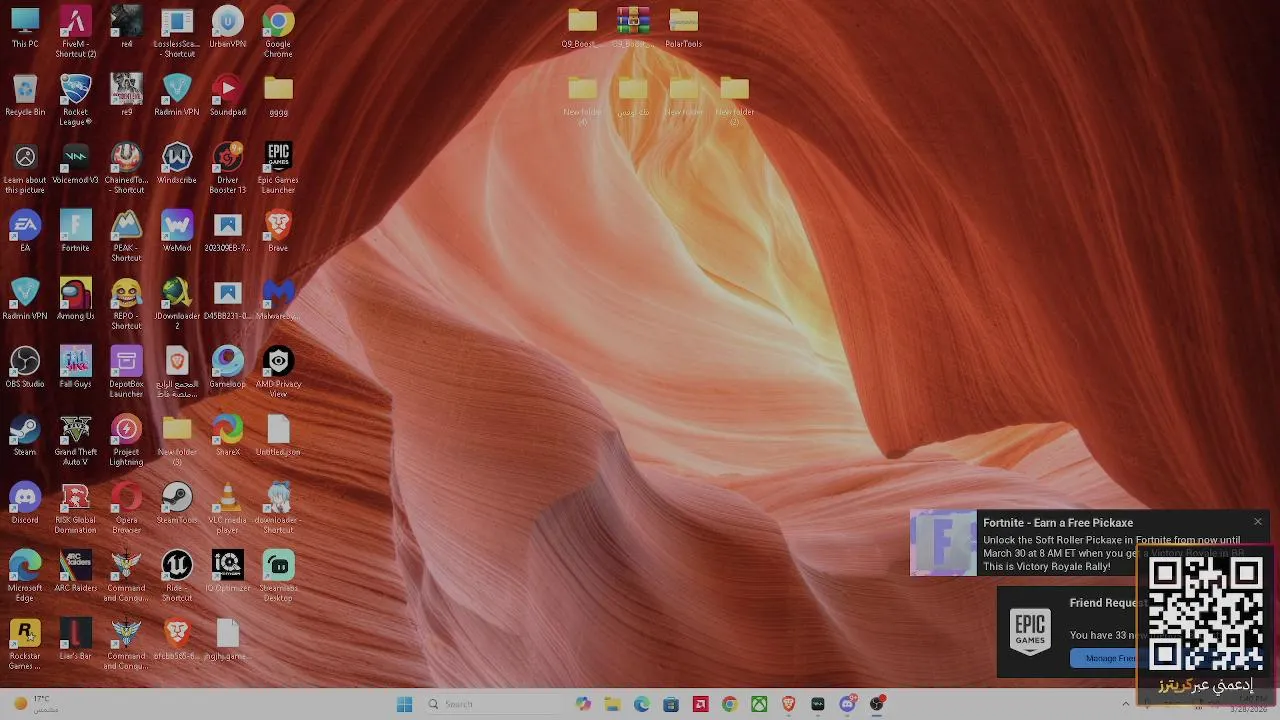1280x720 pixels.
Task: Open the re9 game shortcut
Action: click(126, 95)
